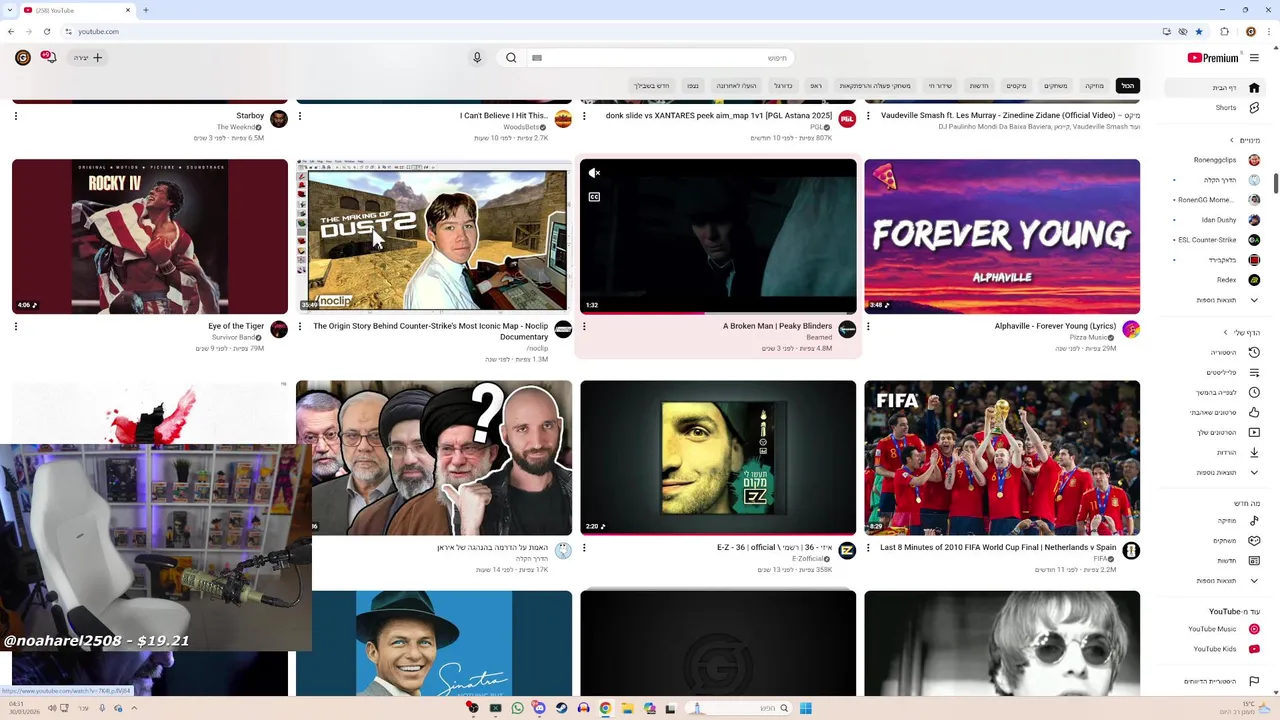Start voice search with microphone icon

click(477, 58)
